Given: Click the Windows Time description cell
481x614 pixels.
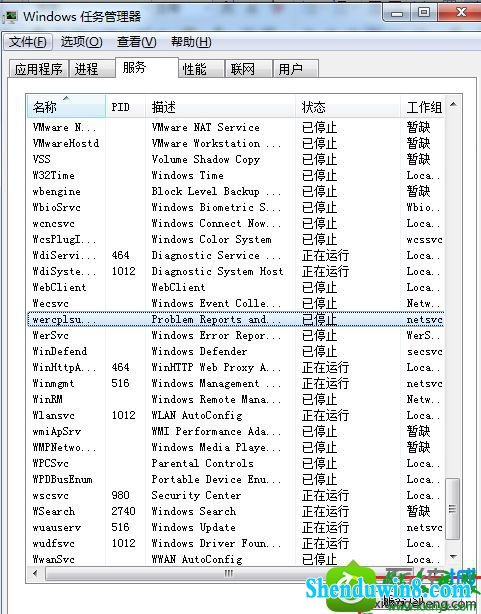Looking at the screenshot, I should coord(188,175).
